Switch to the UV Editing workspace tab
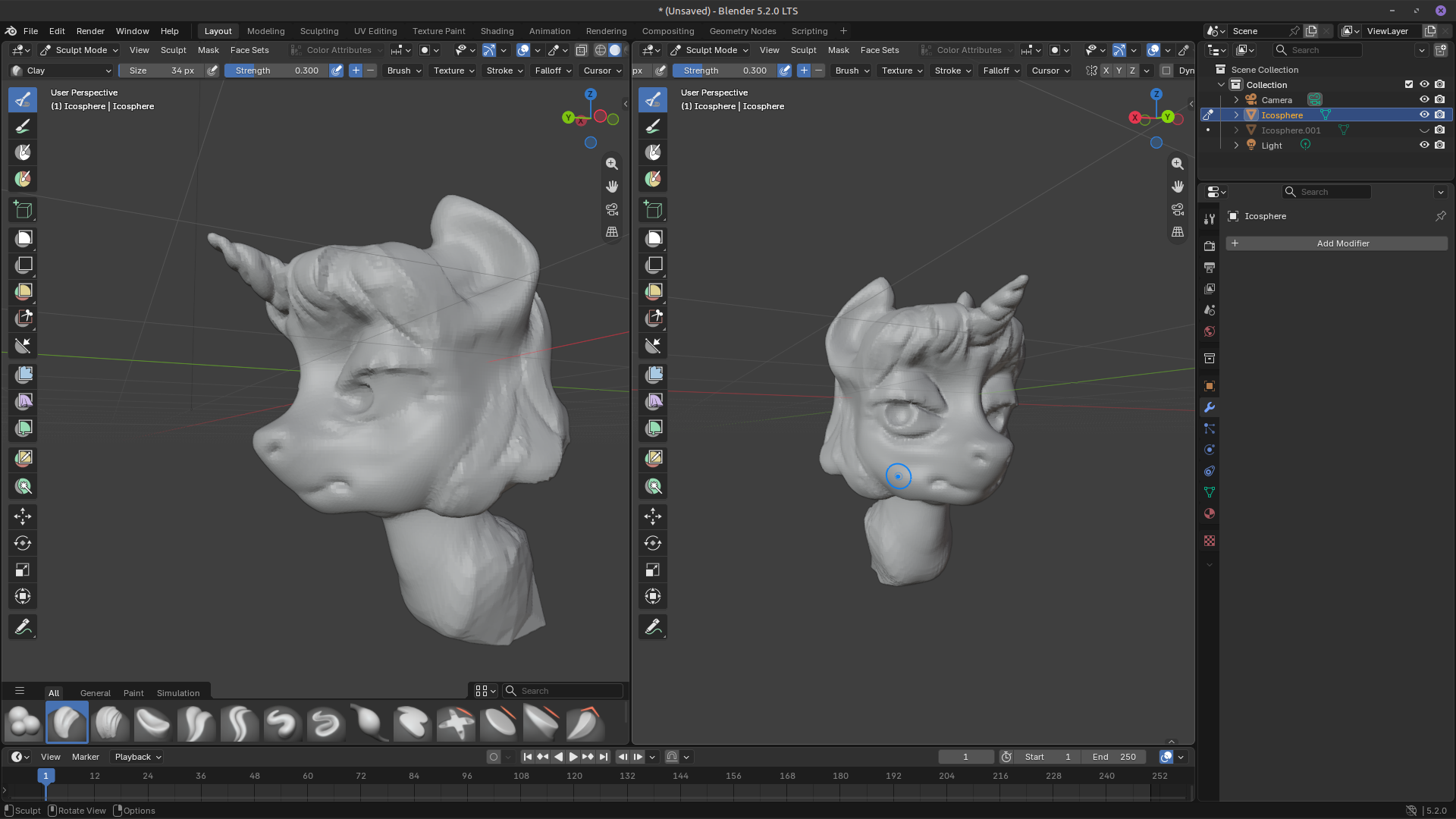This screenshot has height=819, width=1456. coord(375,31)
